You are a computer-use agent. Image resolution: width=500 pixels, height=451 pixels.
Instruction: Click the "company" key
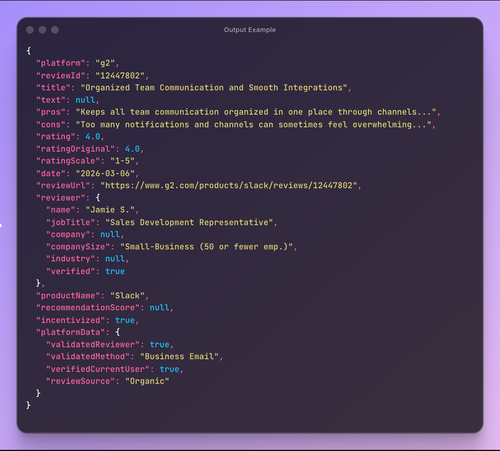point(68,234)
